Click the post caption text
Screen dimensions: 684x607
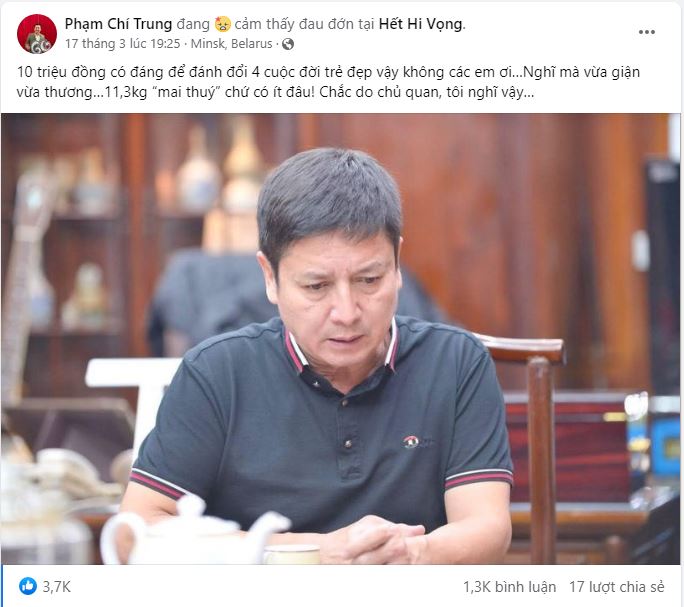pyautogui.click(x=328, y=82)
